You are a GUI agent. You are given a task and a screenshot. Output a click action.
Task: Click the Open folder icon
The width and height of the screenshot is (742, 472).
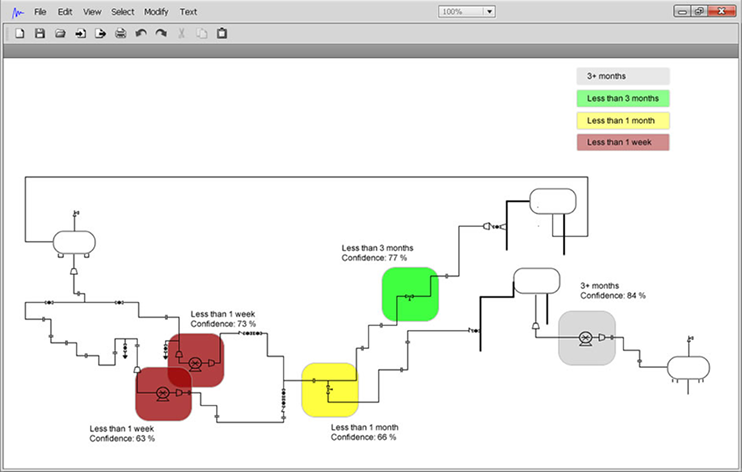click(60, 34)
